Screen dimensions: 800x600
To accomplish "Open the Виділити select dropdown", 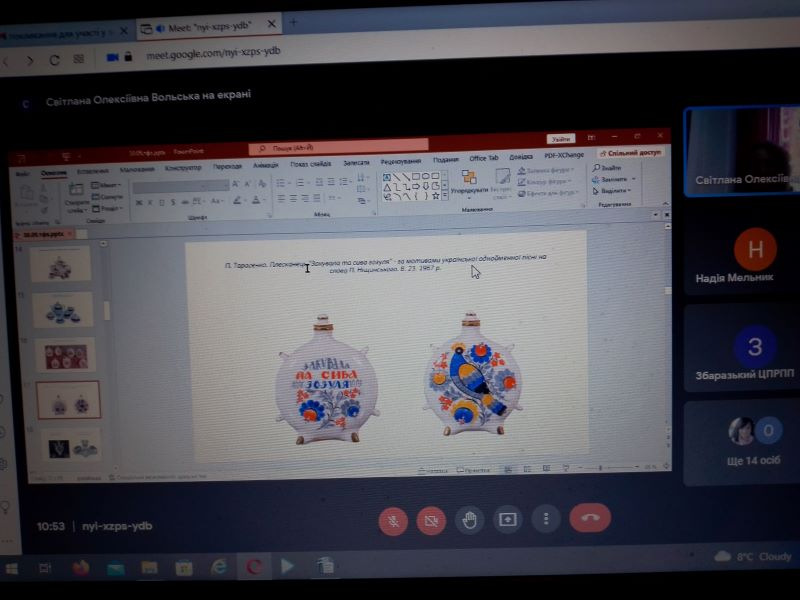I will coord(612,191).
